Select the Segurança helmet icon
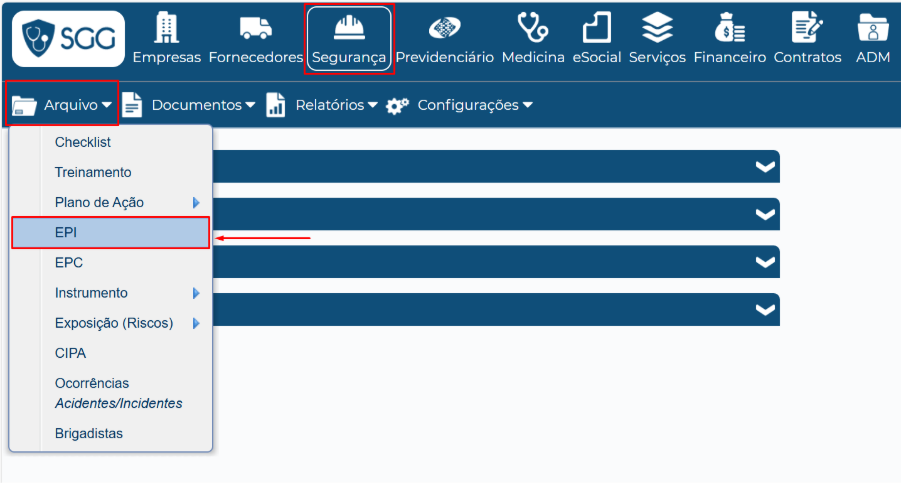The image size is (901, 483). [348, 28]
